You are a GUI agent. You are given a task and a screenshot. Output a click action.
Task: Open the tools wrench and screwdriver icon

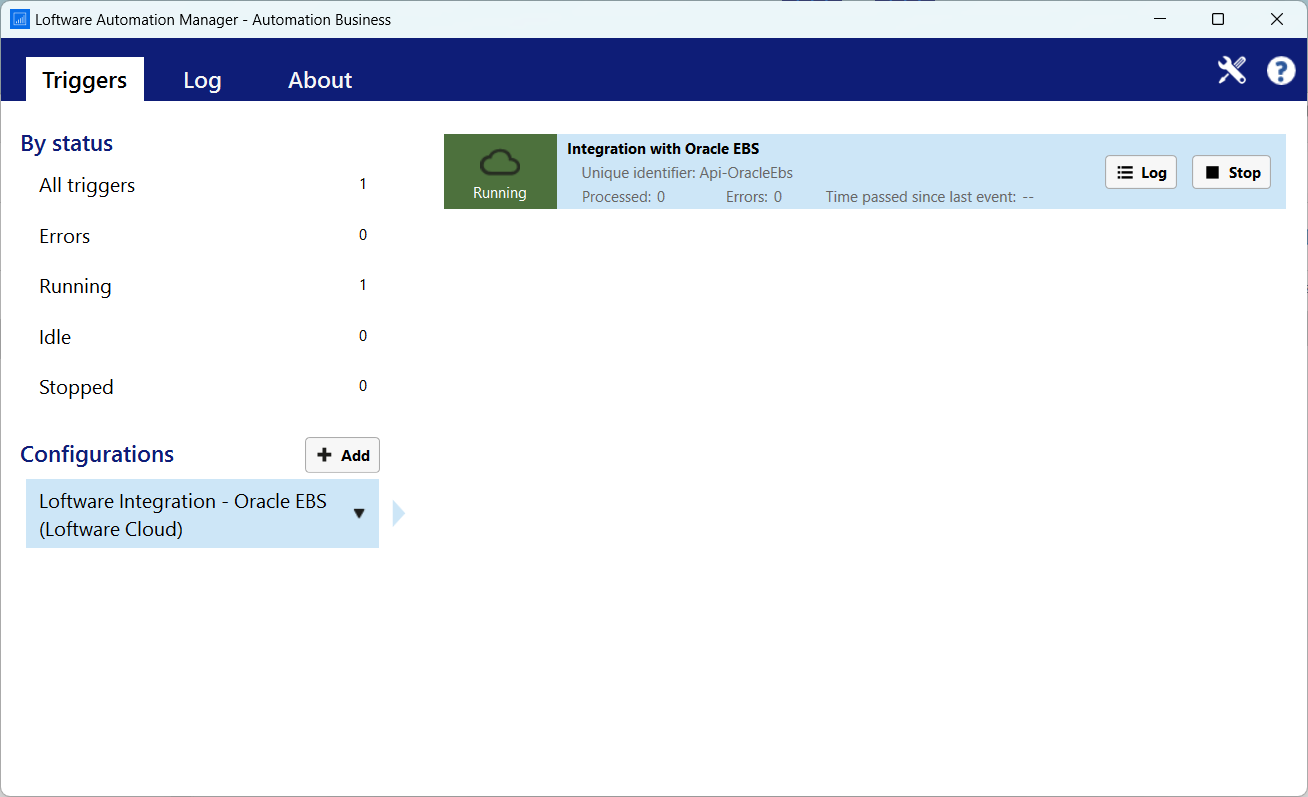click(1231, 70)
